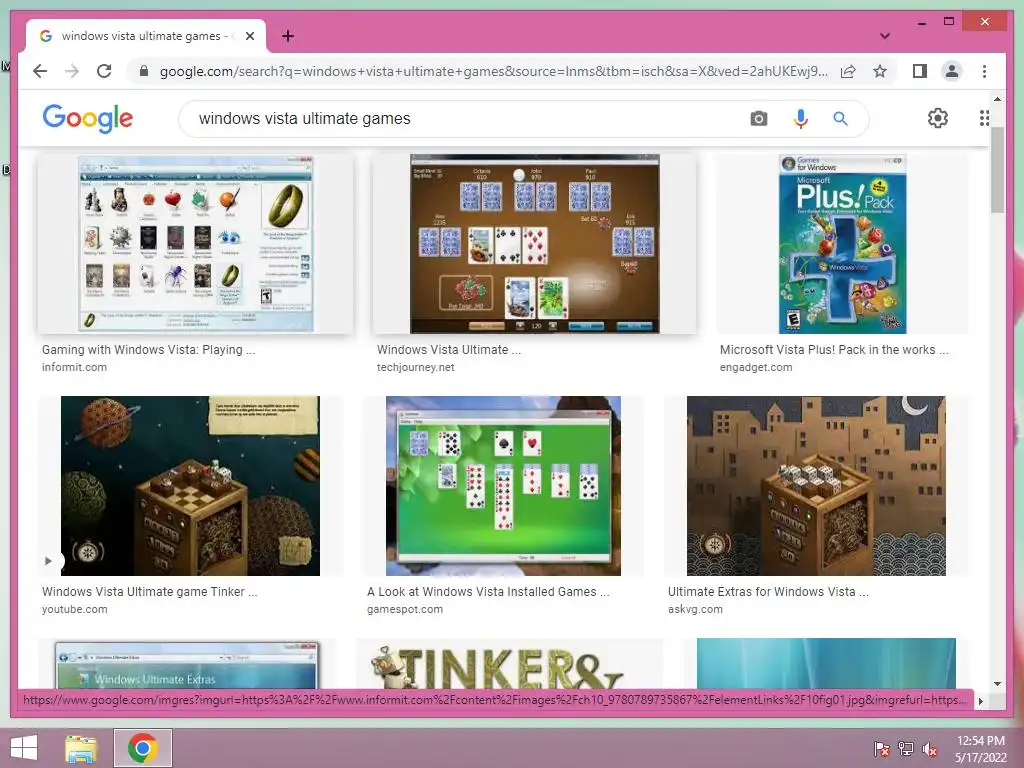The image size is (1024, 768).
Task: Visit gamespot.com source link
Action: click(404, 609)
